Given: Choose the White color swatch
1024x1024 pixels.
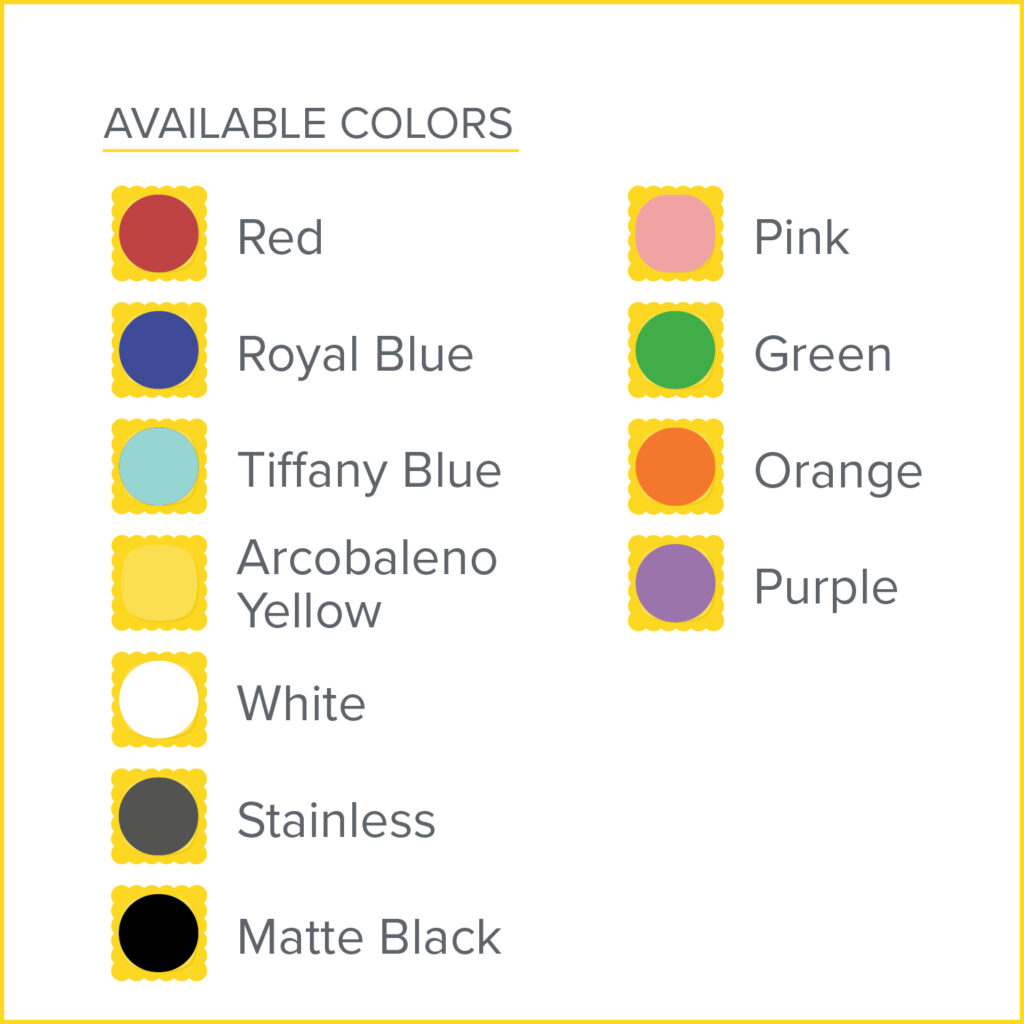Looking at the screenshot, I should pyautogui.click(x=158, y=700).
